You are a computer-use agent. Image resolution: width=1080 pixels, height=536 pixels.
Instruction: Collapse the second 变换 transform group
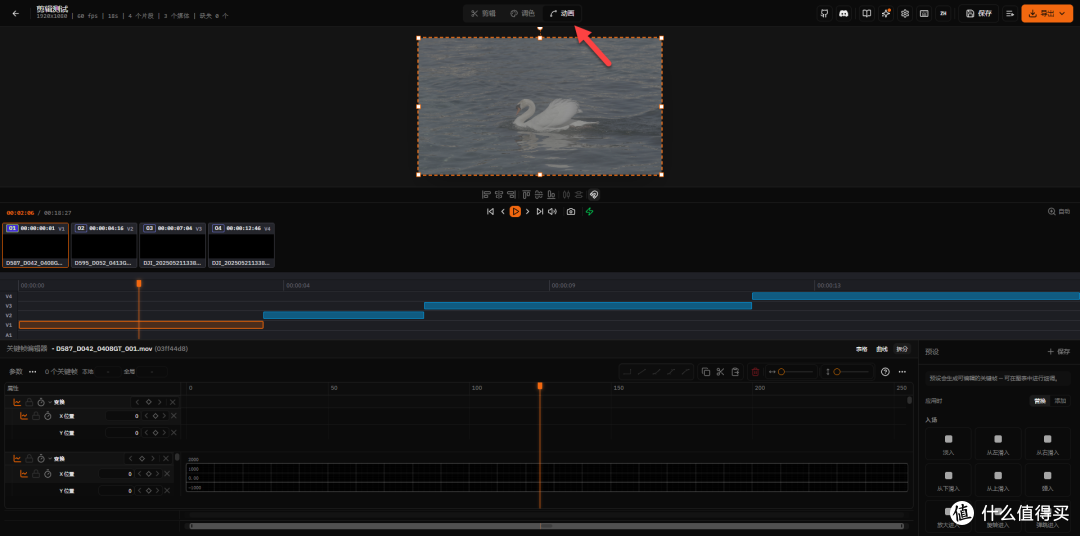pos(50,458)
